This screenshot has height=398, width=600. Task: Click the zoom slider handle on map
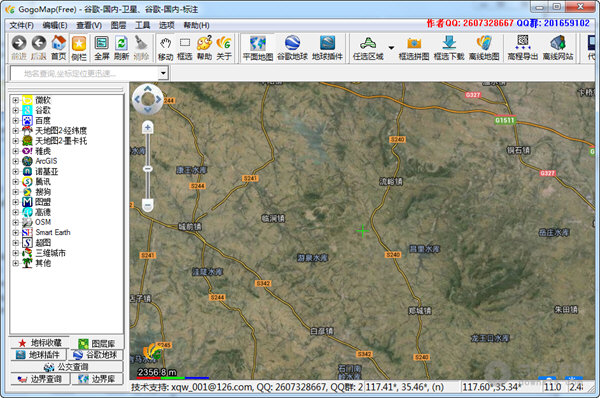click(x=148, y=169)
